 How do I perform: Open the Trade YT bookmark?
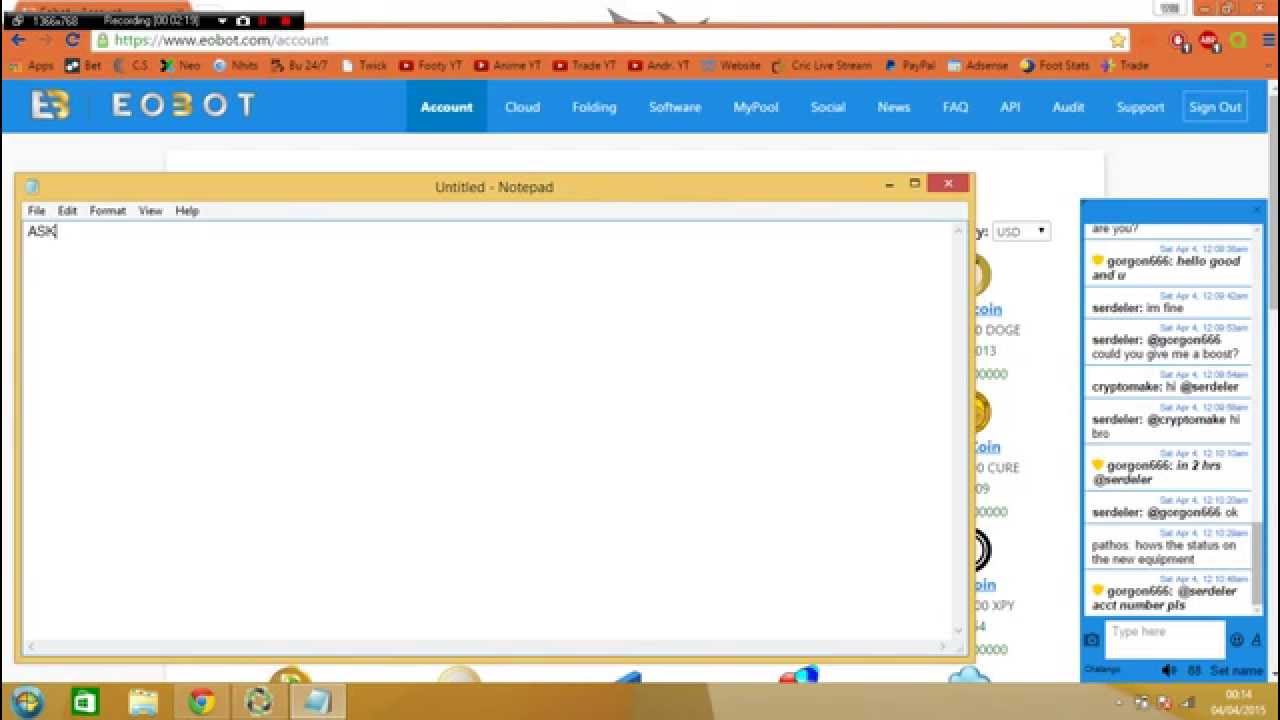click(x=585, y=66)
